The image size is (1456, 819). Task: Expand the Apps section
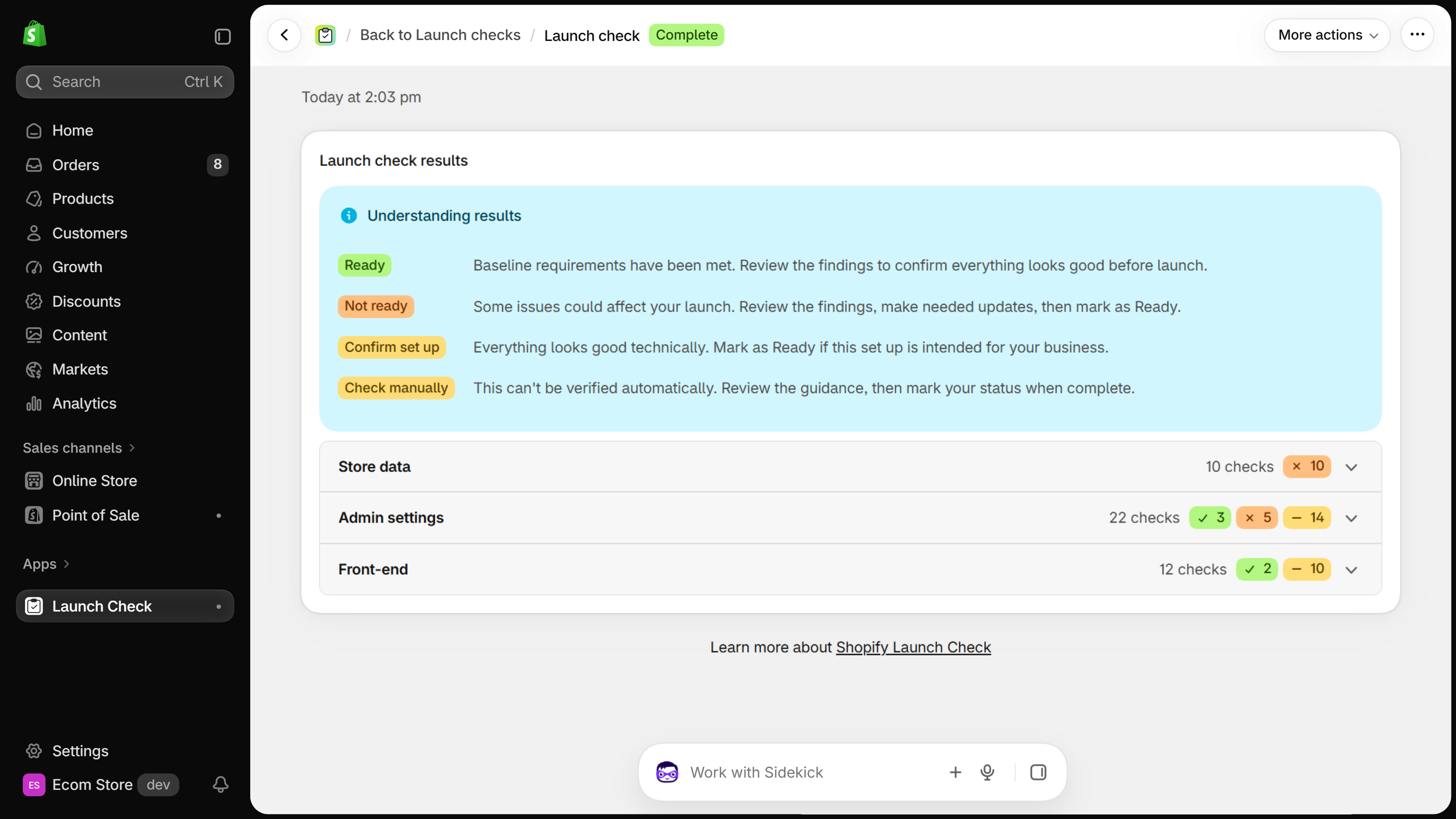click(46, 564)
